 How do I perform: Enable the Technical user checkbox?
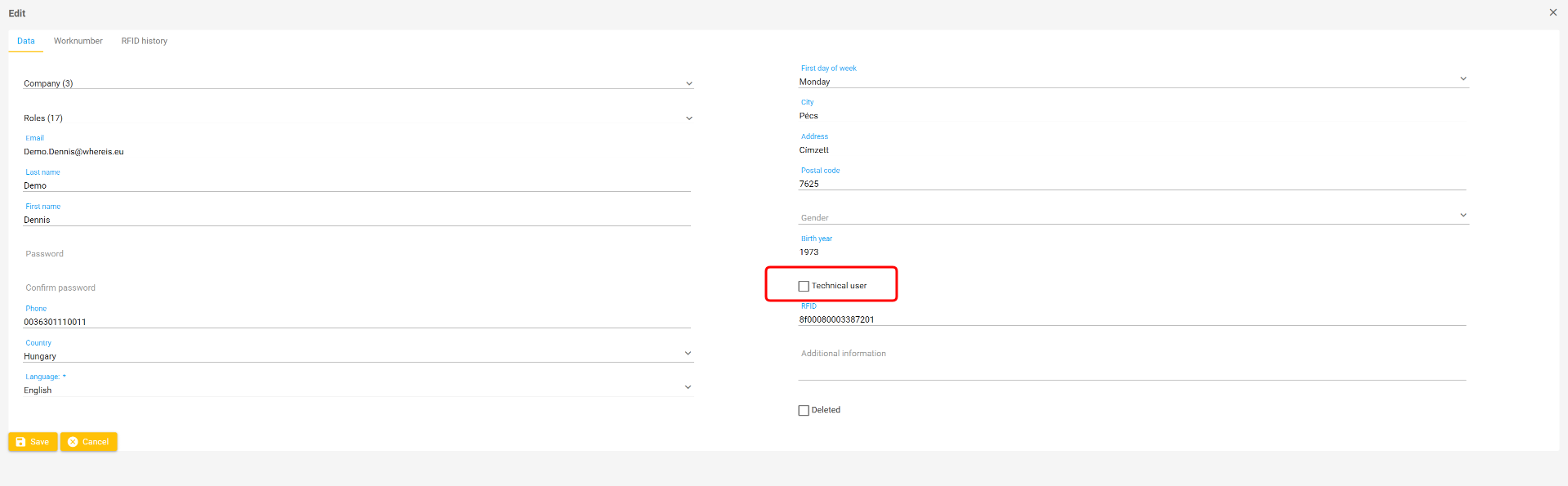pos(804,286)
